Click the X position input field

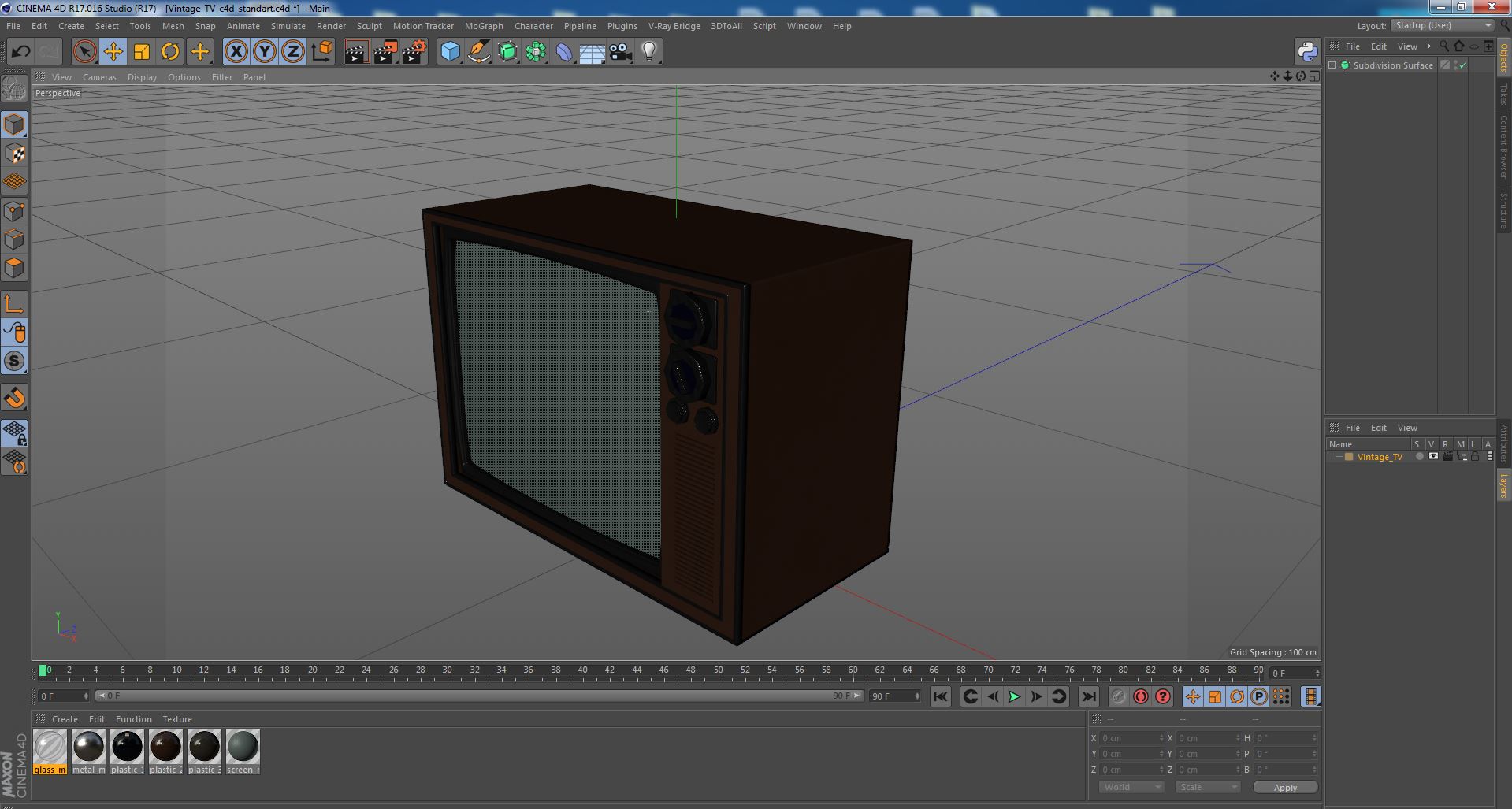pos(1131,738)
